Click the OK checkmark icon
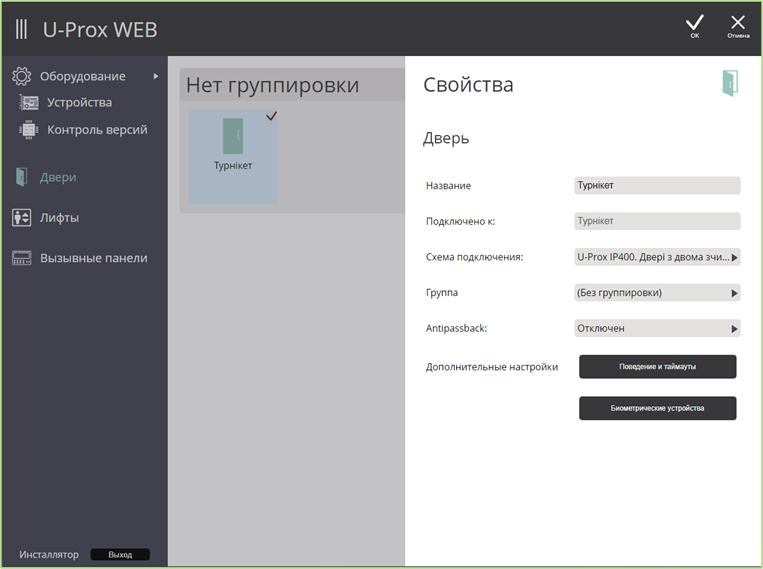763x569 pixels. pos(694,23)
